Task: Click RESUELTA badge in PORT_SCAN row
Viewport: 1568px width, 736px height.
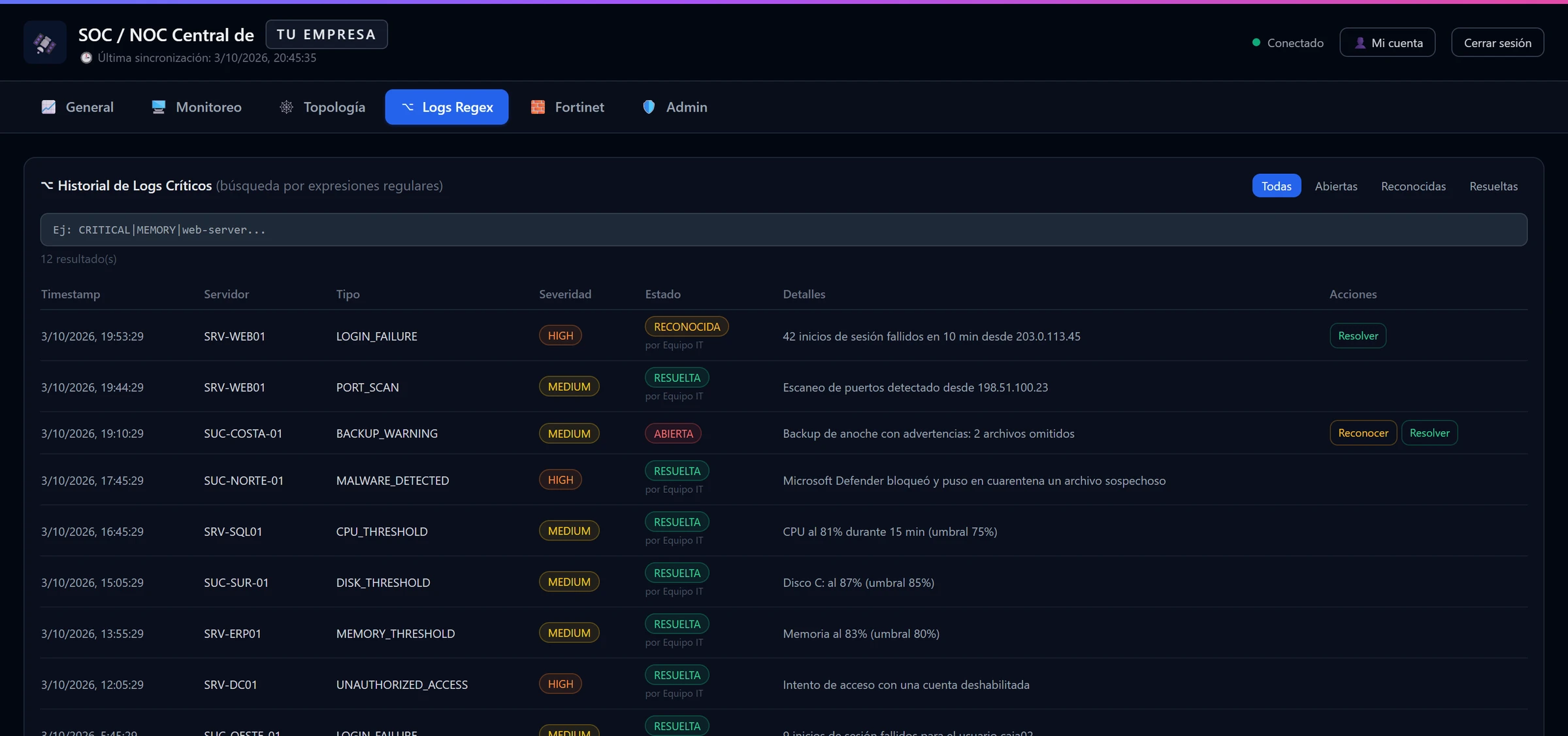Action: click(677, 378)
